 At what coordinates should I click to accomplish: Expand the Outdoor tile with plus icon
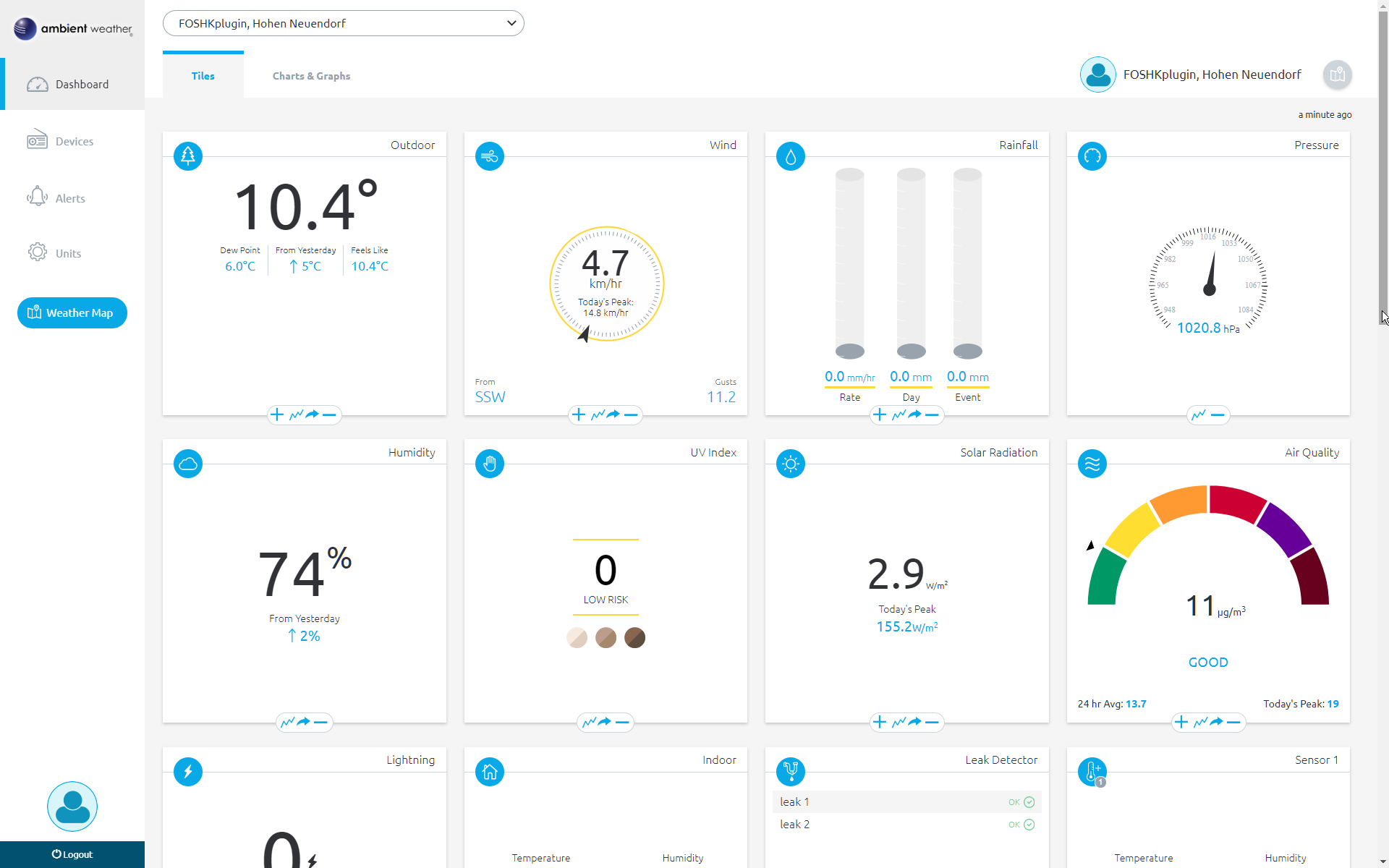(x=277, y=414)
